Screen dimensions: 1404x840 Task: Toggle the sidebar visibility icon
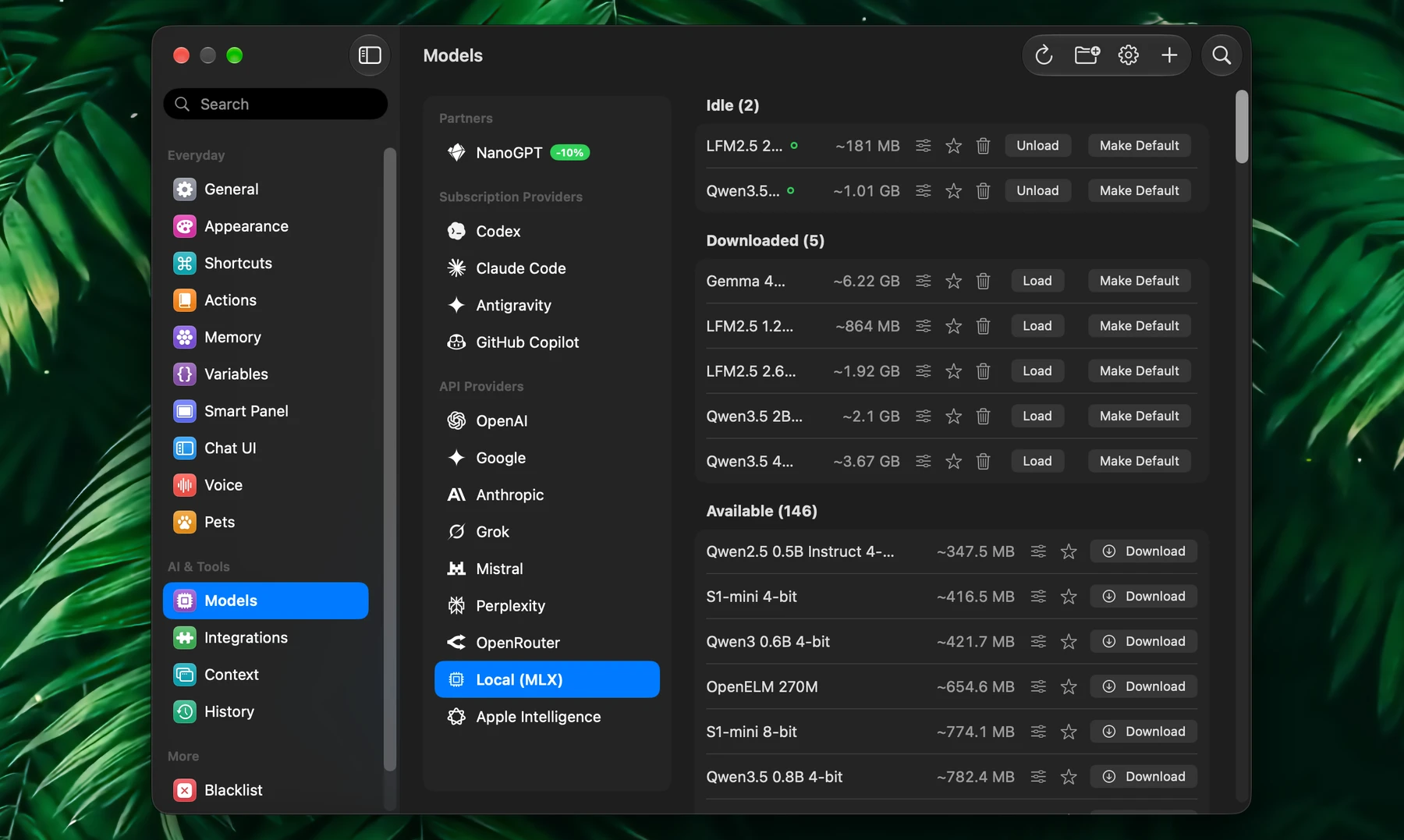(370, 55)
